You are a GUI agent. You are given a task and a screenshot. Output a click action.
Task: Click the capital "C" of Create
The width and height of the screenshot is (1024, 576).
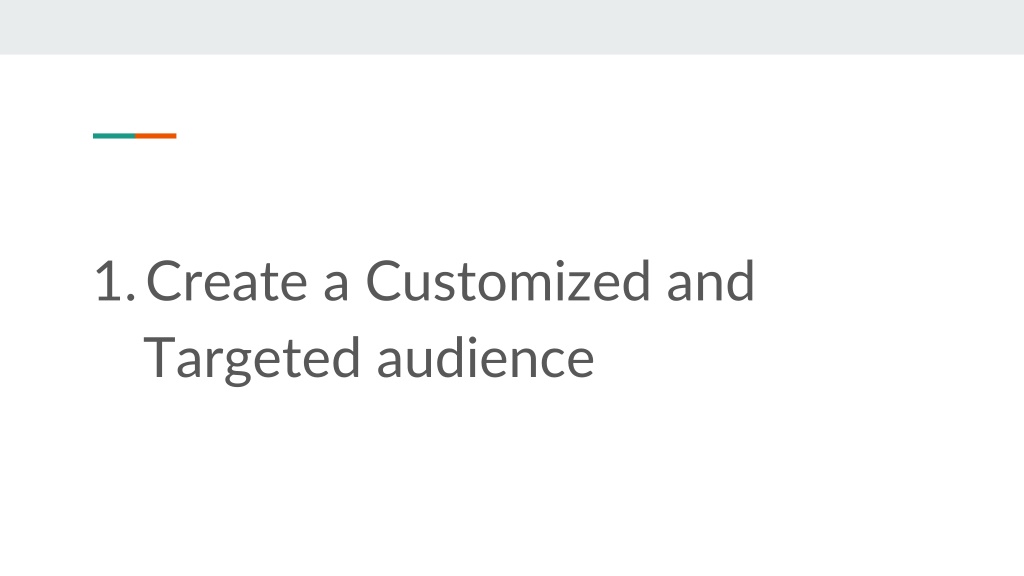click(x=163, y=281)
